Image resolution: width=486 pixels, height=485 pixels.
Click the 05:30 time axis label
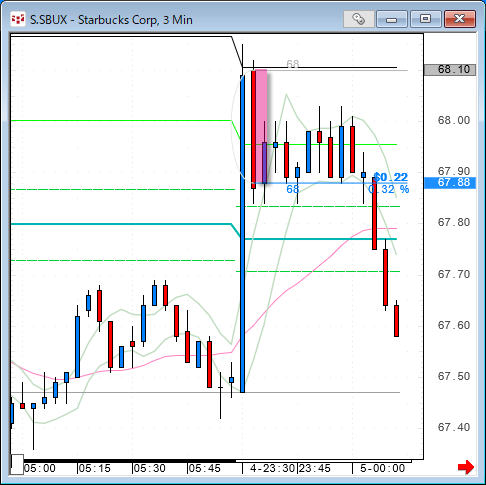tap(150, 468)
